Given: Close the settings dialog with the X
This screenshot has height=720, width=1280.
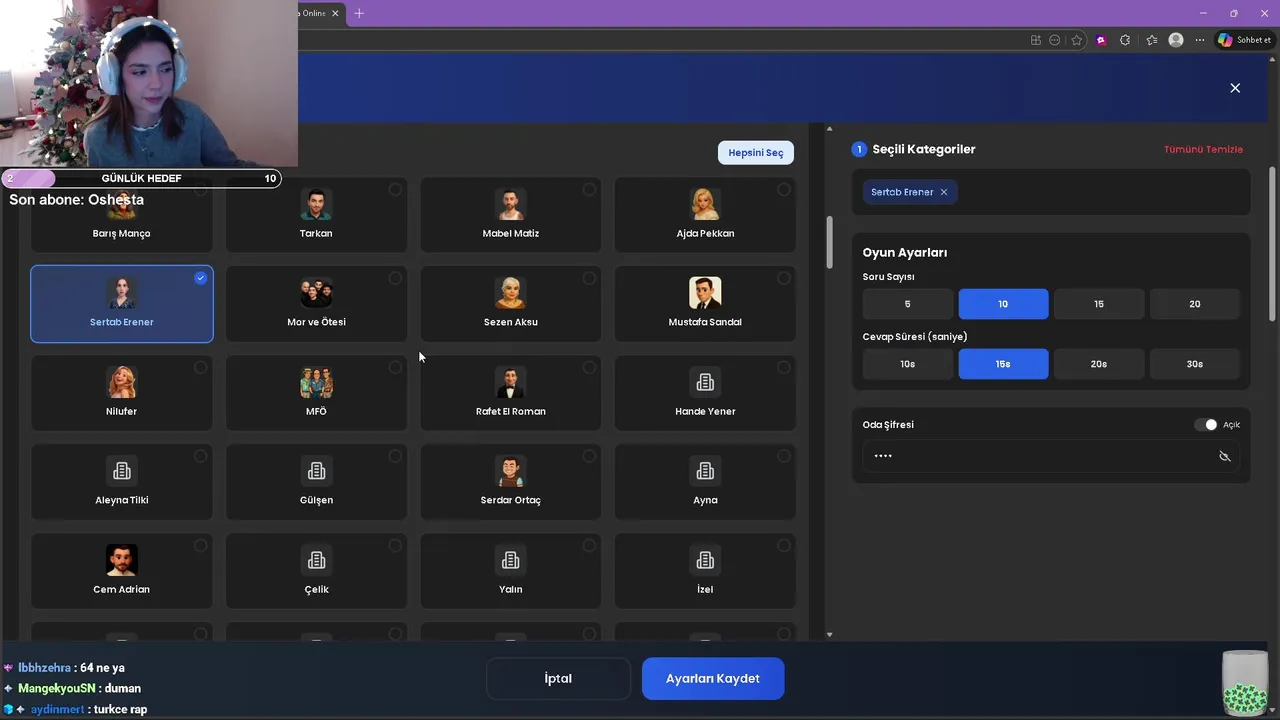Looking at the screenshot, I should [1235, 88].
